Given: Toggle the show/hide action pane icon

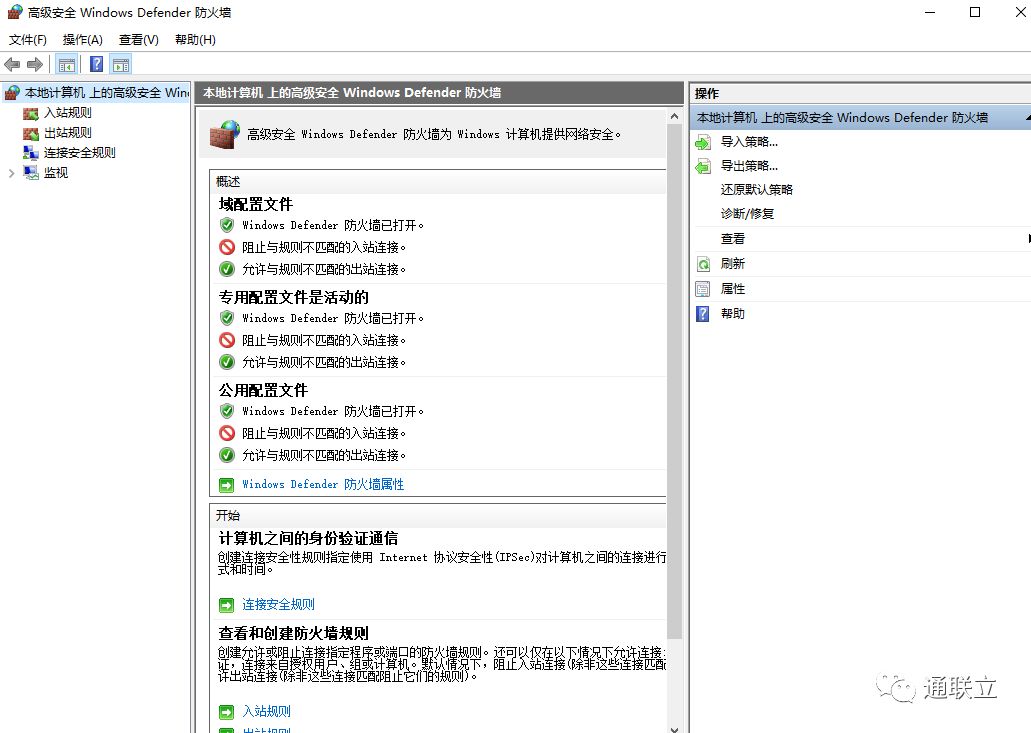Looking at the screenshot, I should tap(121, 64).
